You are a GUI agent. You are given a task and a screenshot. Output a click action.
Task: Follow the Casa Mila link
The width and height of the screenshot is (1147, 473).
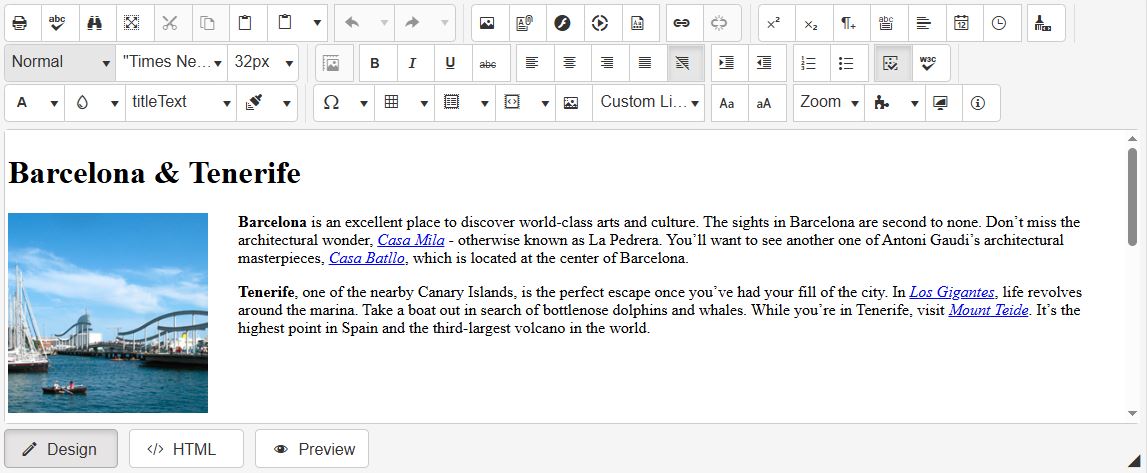411,240
